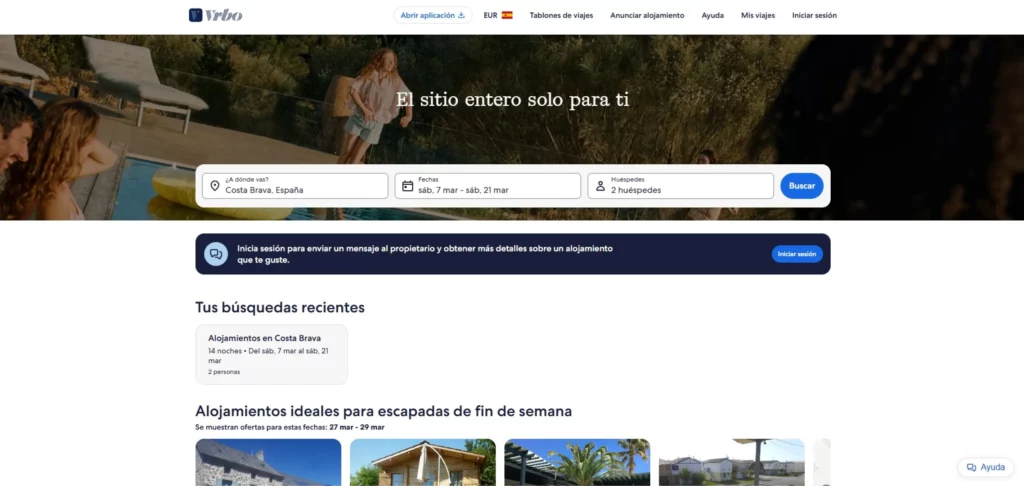Click the location pin icon in destination field
Image resolution: width=1024 pixels, height=486 pixels.
213,186
